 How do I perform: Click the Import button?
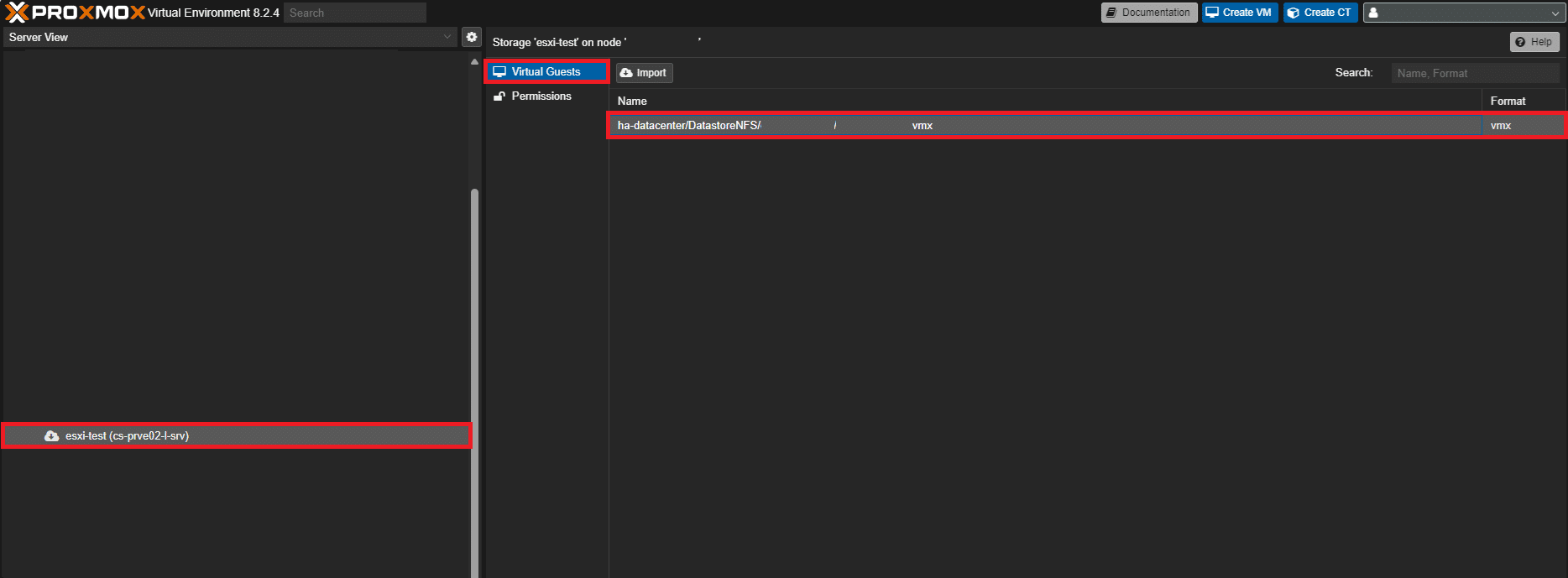(645, 73)
